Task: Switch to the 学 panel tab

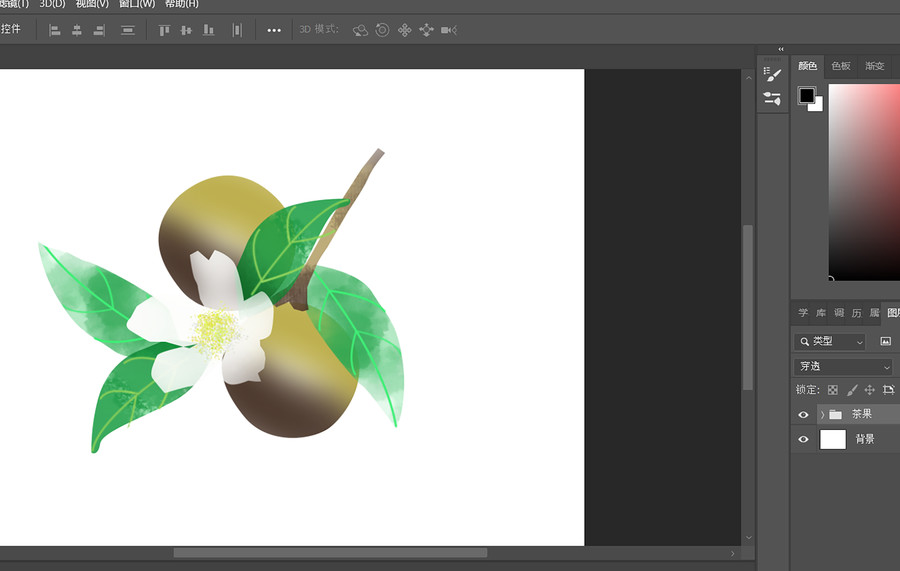Action: [803, 313]
